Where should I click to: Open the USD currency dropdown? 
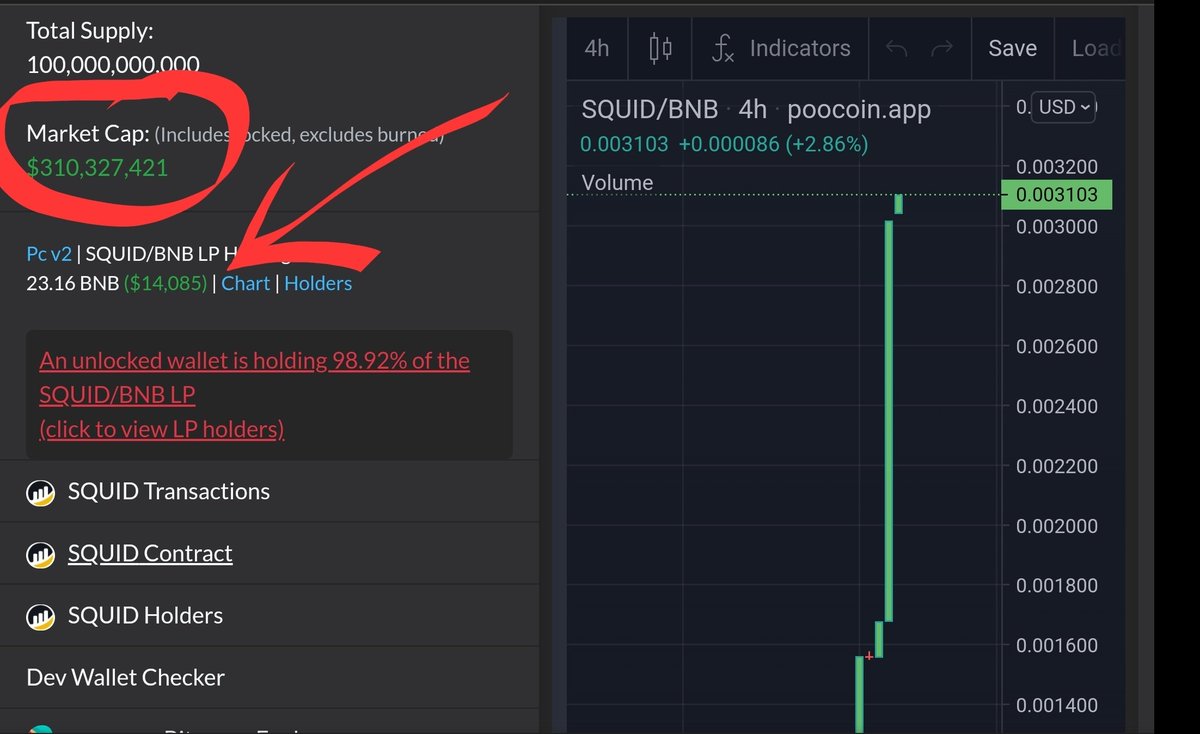[x=1065, y=107]
